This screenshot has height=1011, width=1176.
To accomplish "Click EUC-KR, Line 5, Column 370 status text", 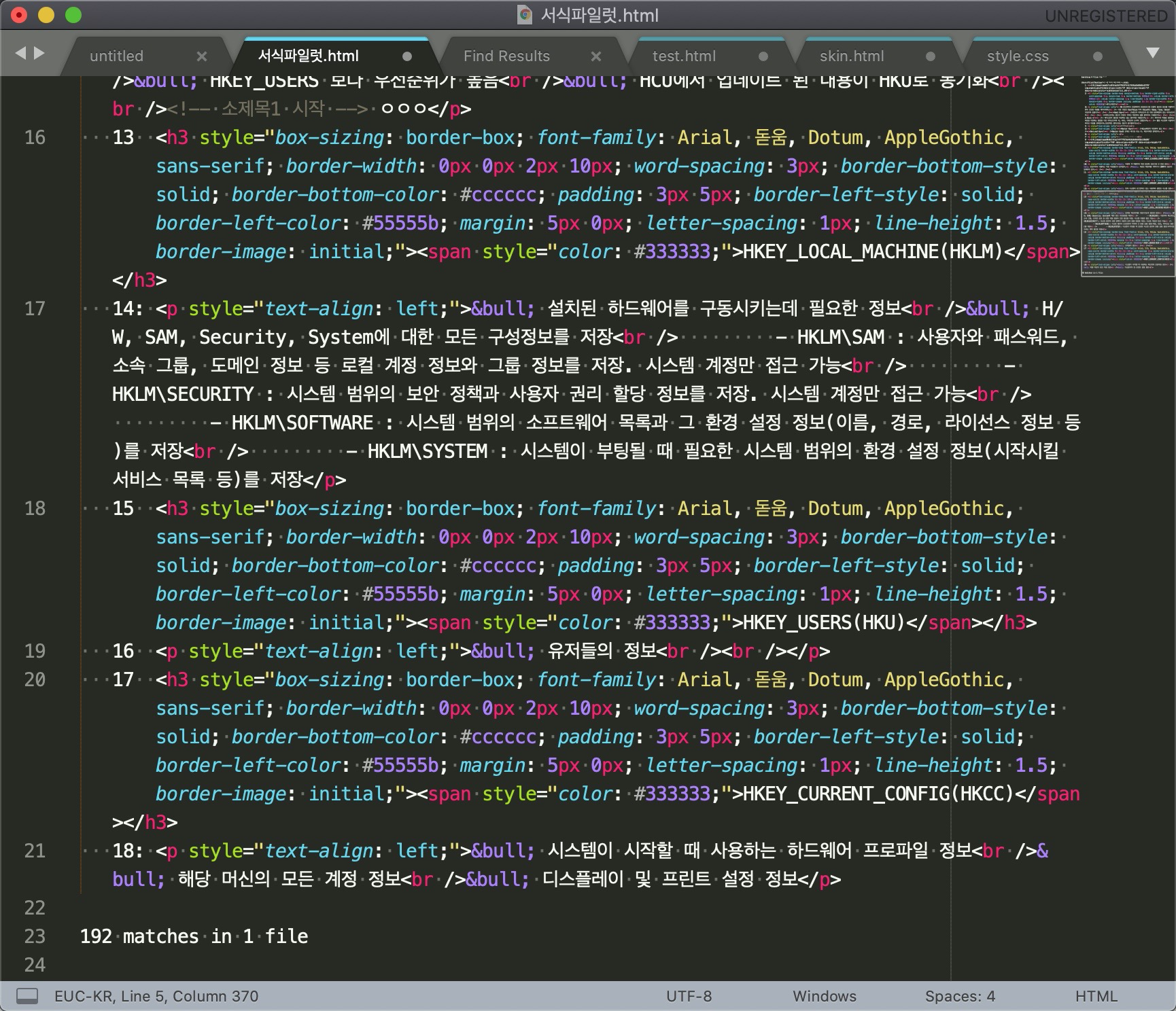I will click(x=156, y=996).
